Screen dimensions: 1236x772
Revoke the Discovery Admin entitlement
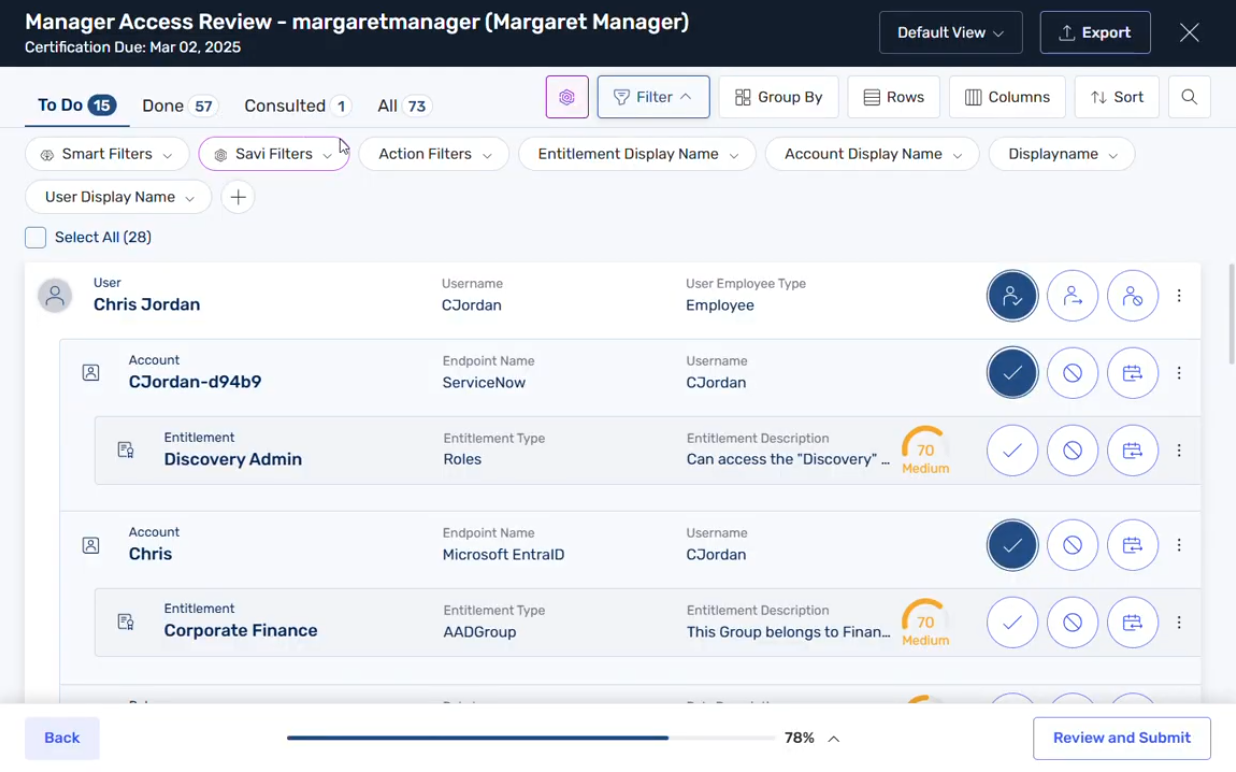[1072, 450]
